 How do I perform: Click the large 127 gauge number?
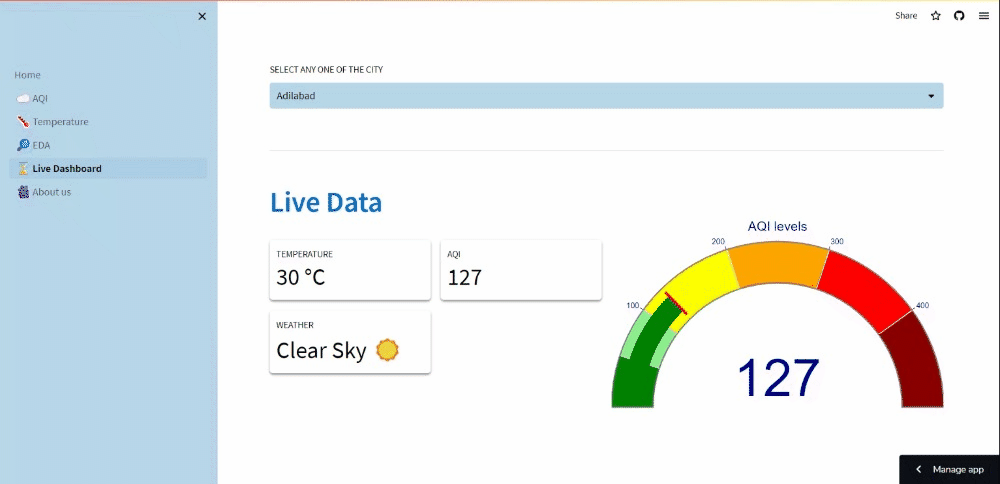point(778,378)
